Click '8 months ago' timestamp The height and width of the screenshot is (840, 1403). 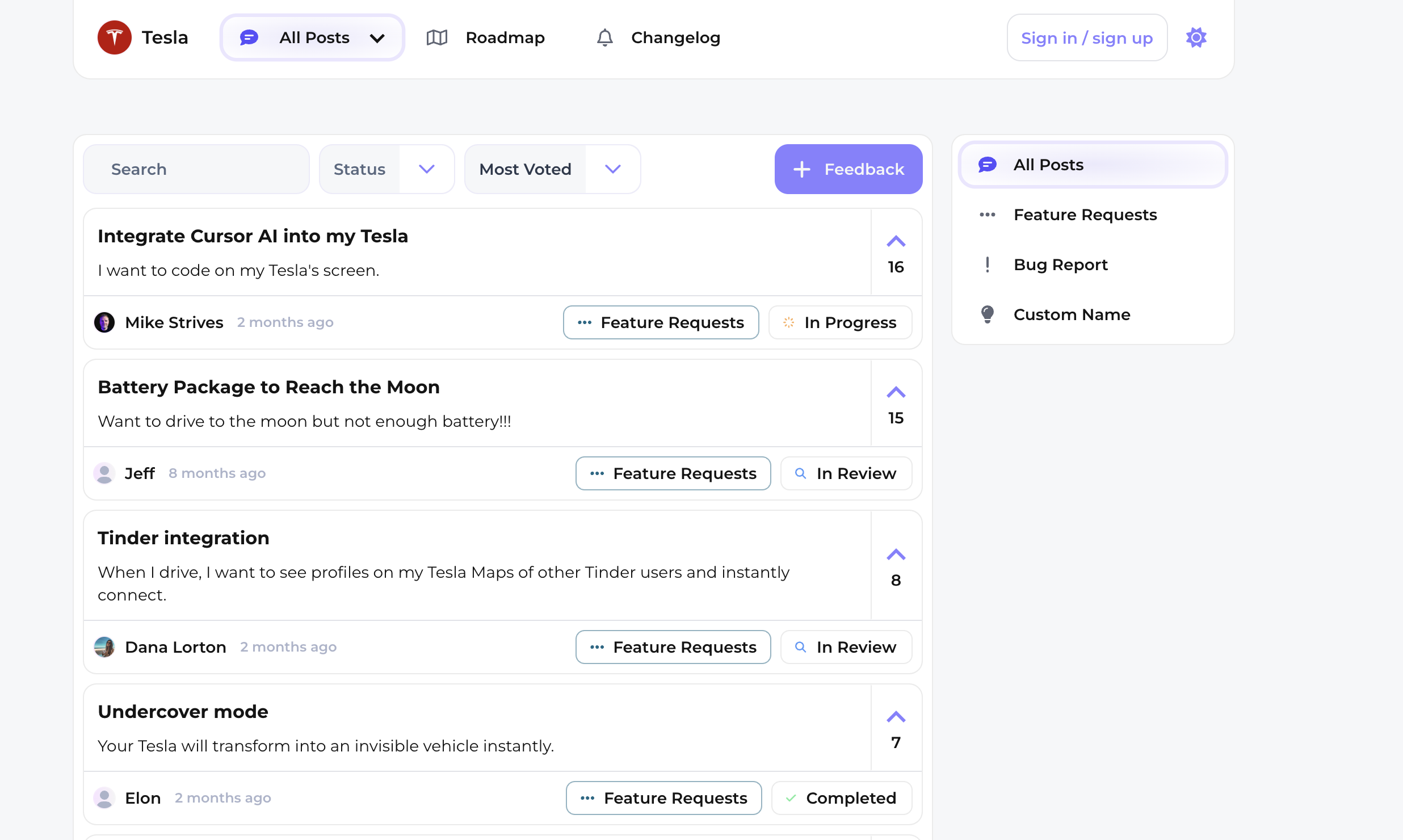[217, 473]
